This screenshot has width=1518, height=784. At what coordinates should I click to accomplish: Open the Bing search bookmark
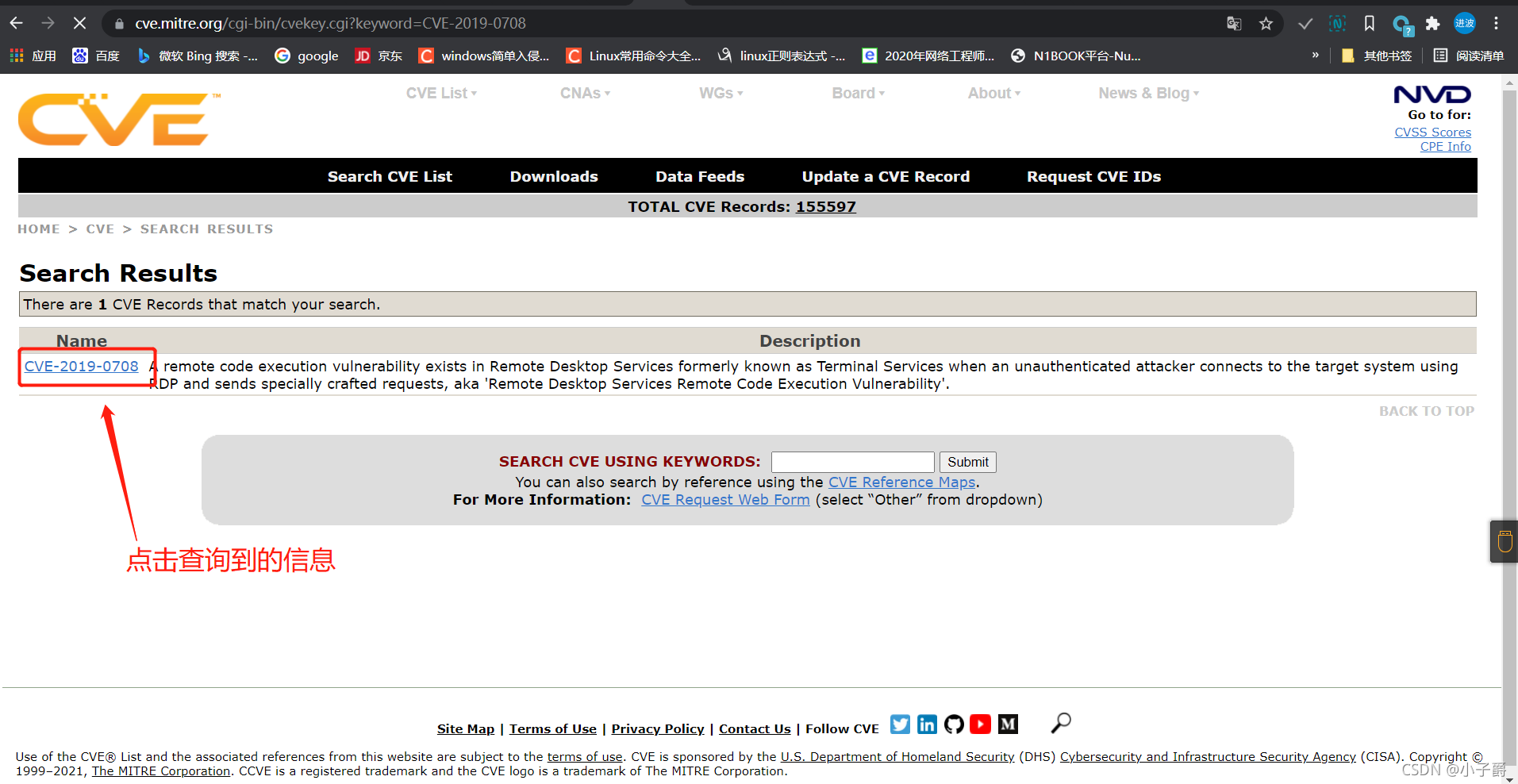click(x=198, y=56)
